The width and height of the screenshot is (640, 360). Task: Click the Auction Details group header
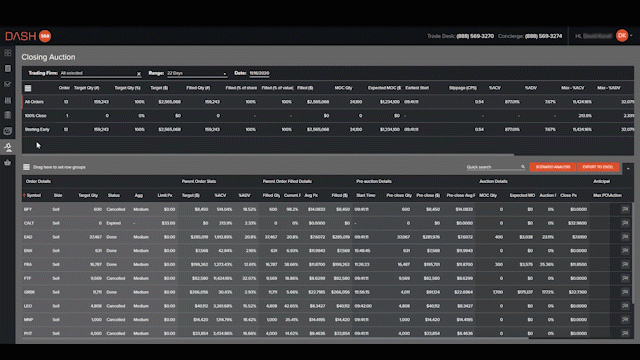click(x=493, y=181)
